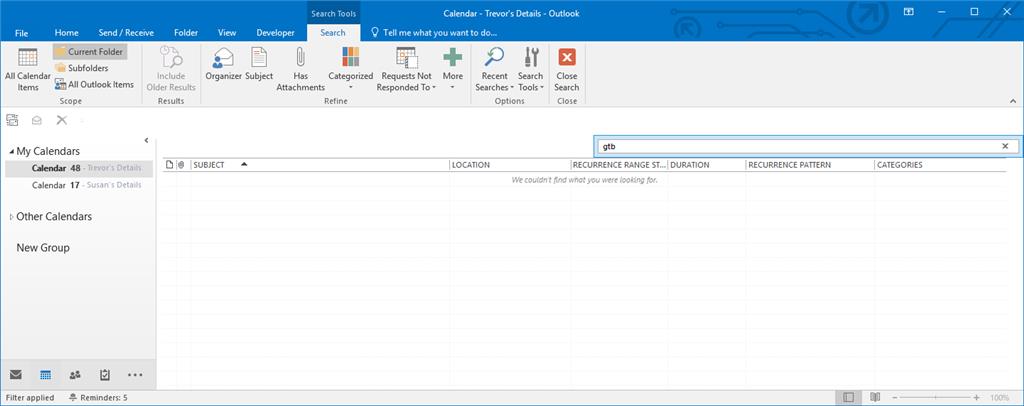The image size is (1024, 406).
Task: Refine search by Subject
Action: (x=259, y=65)
